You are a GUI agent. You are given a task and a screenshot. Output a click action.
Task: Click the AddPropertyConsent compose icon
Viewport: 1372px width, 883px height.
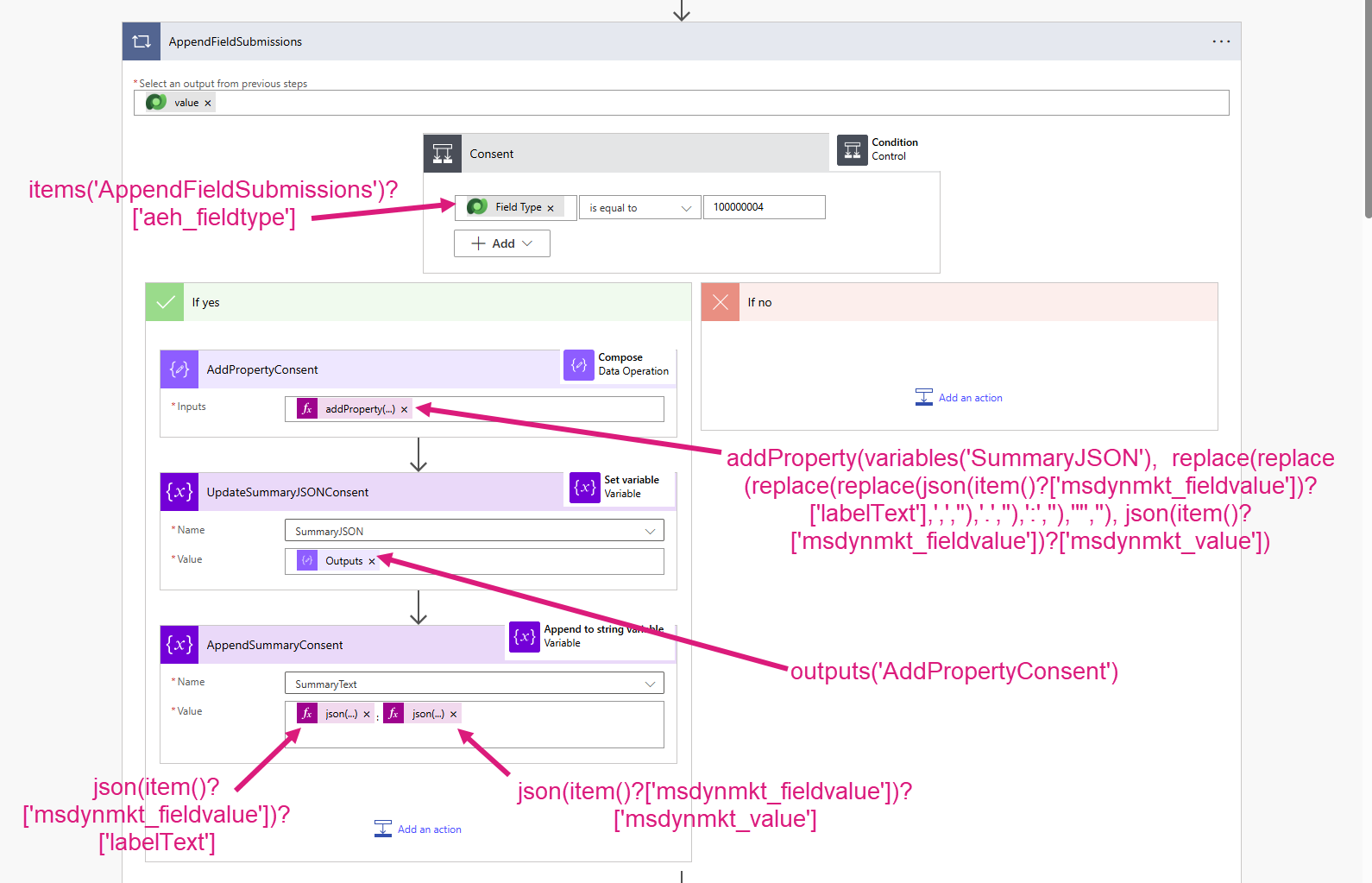[x=179, y=369]
